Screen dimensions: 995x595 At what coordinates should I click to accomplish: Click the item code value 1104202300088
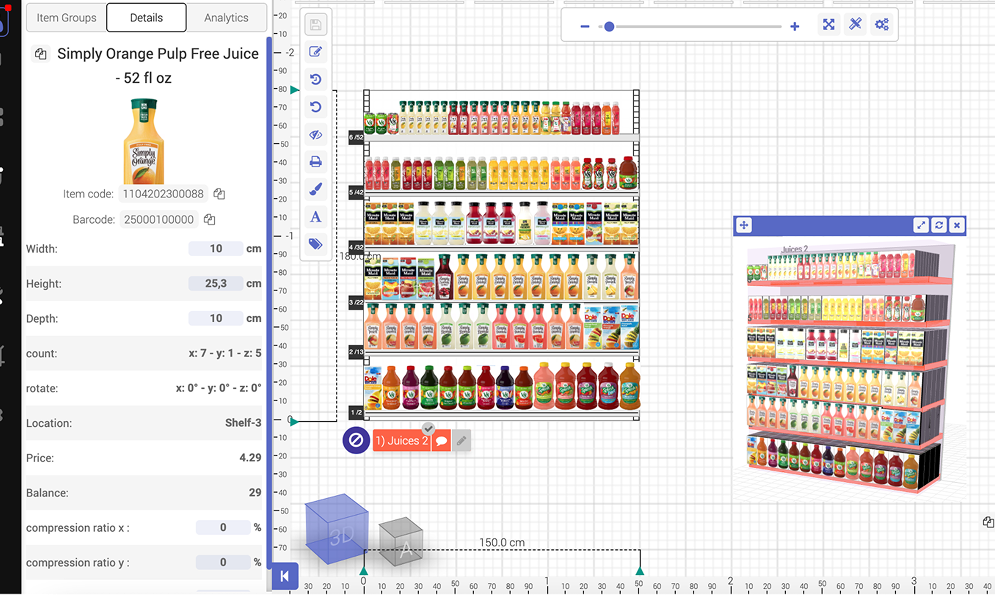coord(163,193)
